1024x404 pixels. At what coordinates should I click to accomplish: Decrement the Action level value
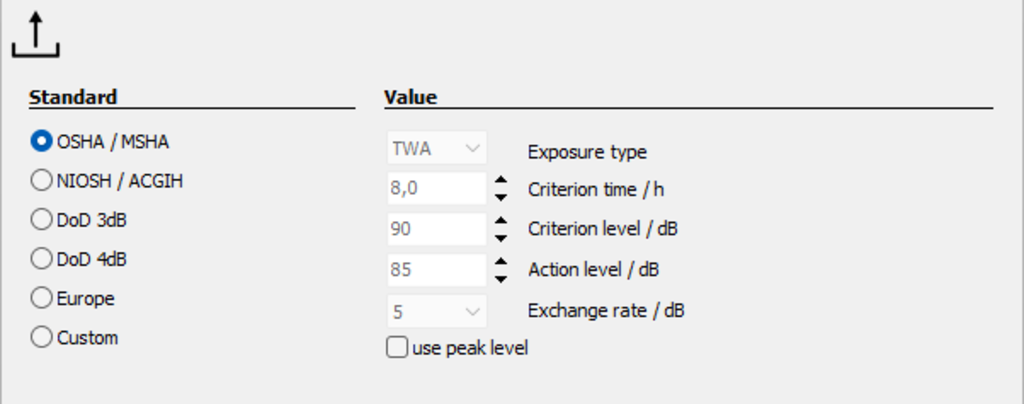tap(501, 279)
